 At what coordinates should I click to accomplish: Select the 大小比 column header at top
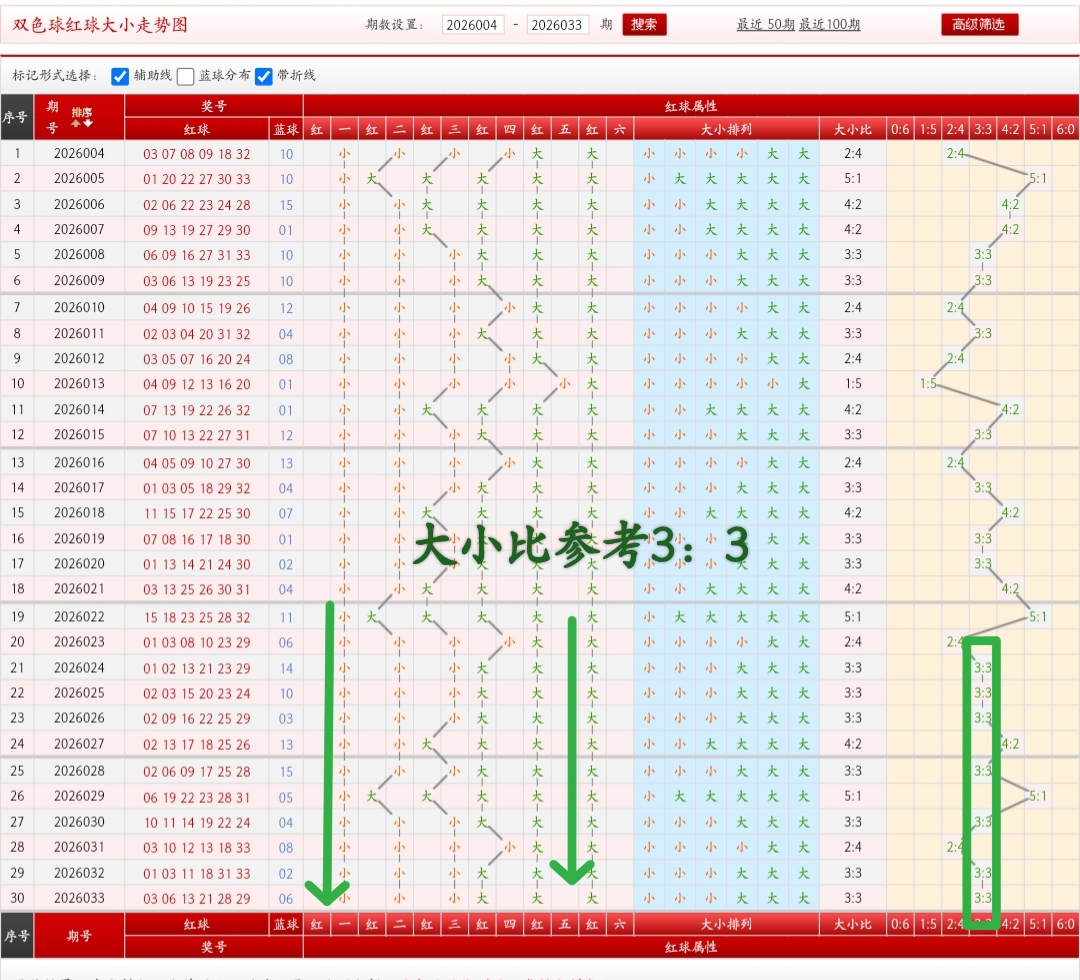point(853,129)
